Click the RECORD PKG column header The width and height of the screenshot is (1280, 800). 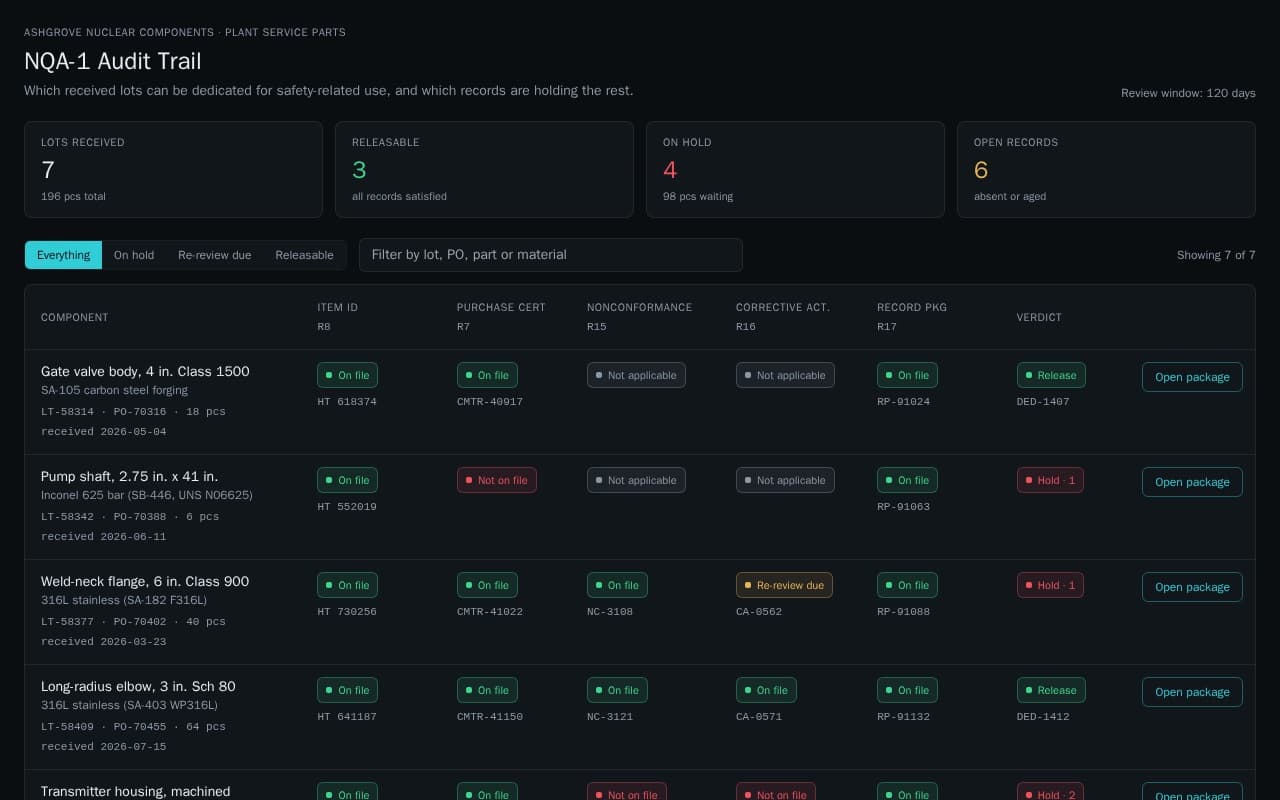coord(912,307)
